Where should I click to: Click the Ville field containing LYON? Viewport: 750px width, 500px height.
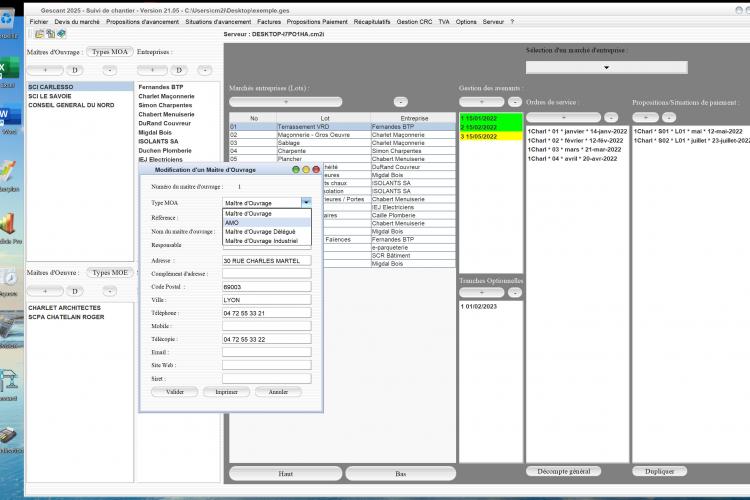pyautogui.click(x=266, y=300)
